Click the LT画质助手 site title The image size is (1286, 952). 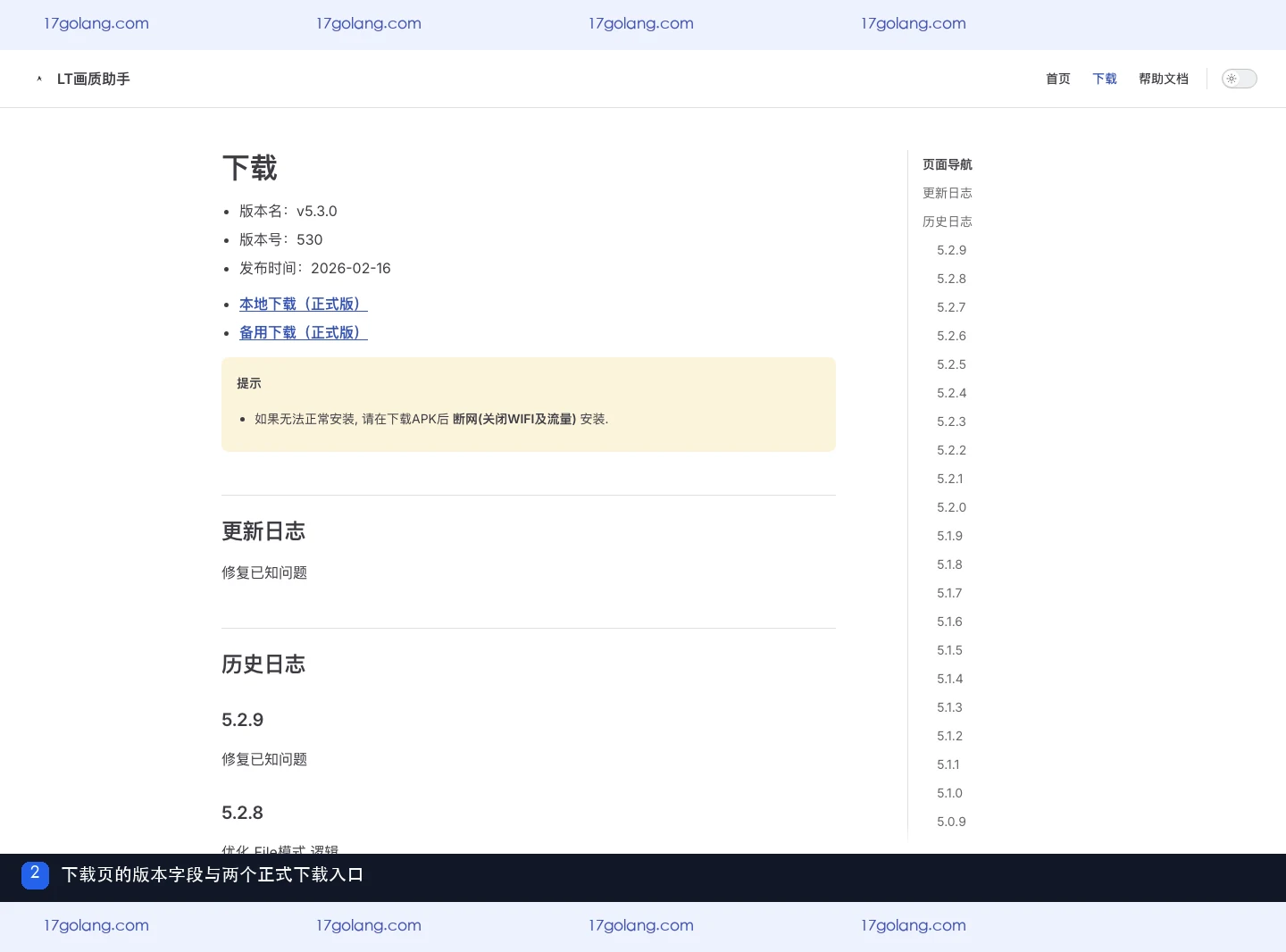pyautogui.click(x=94, y=79)
